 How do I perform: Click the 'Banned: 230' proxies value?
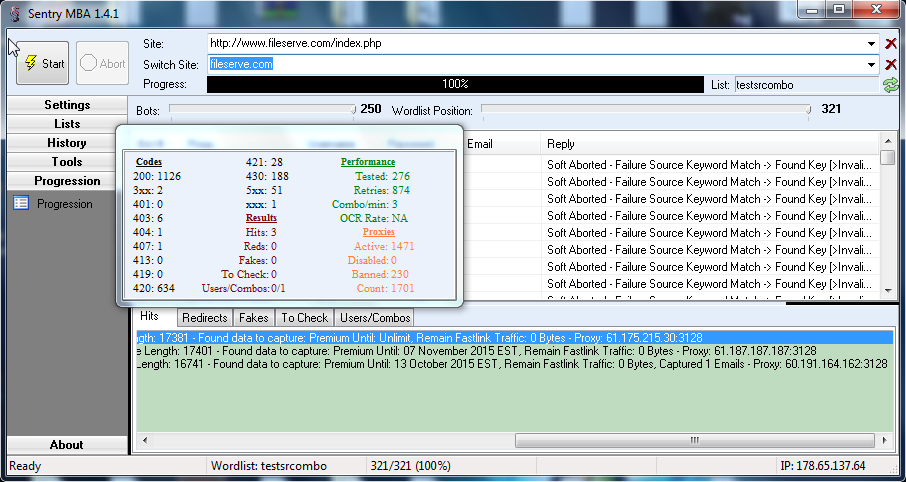[380, 274]
